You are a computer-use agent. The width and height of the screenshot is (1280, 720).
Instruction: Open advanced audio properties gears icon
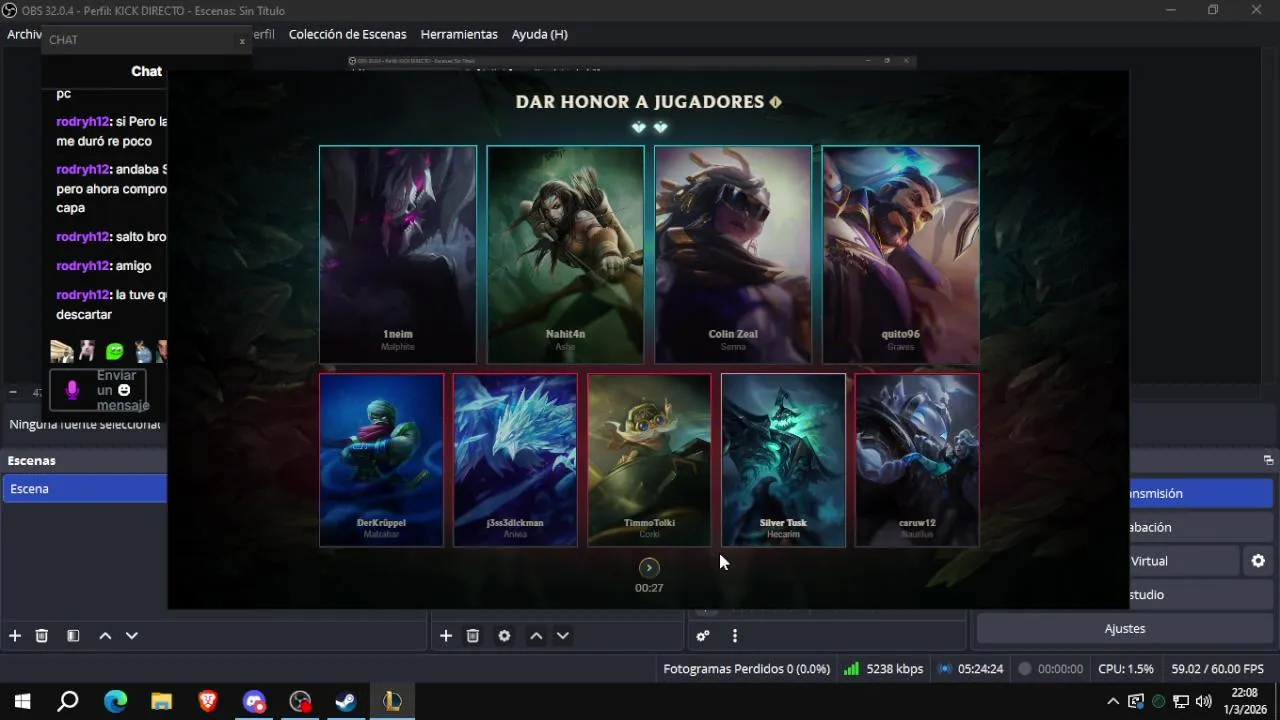pyautogui.click(x=703, y=636)
